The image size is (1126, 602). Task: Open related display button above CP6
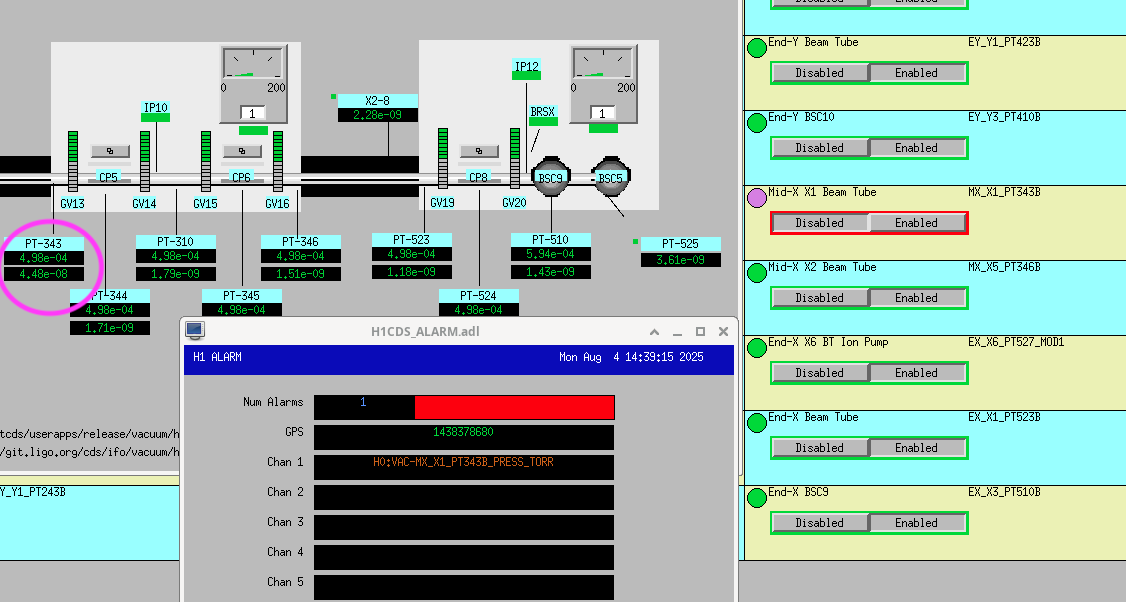pos(242,151)
